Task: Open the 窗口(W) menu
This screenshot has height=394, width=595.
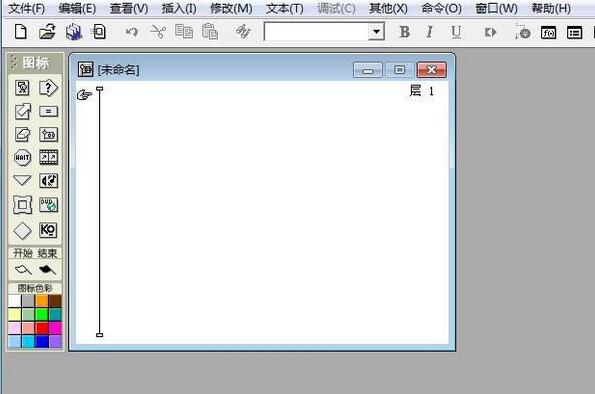Action: (x=496, y=8)
